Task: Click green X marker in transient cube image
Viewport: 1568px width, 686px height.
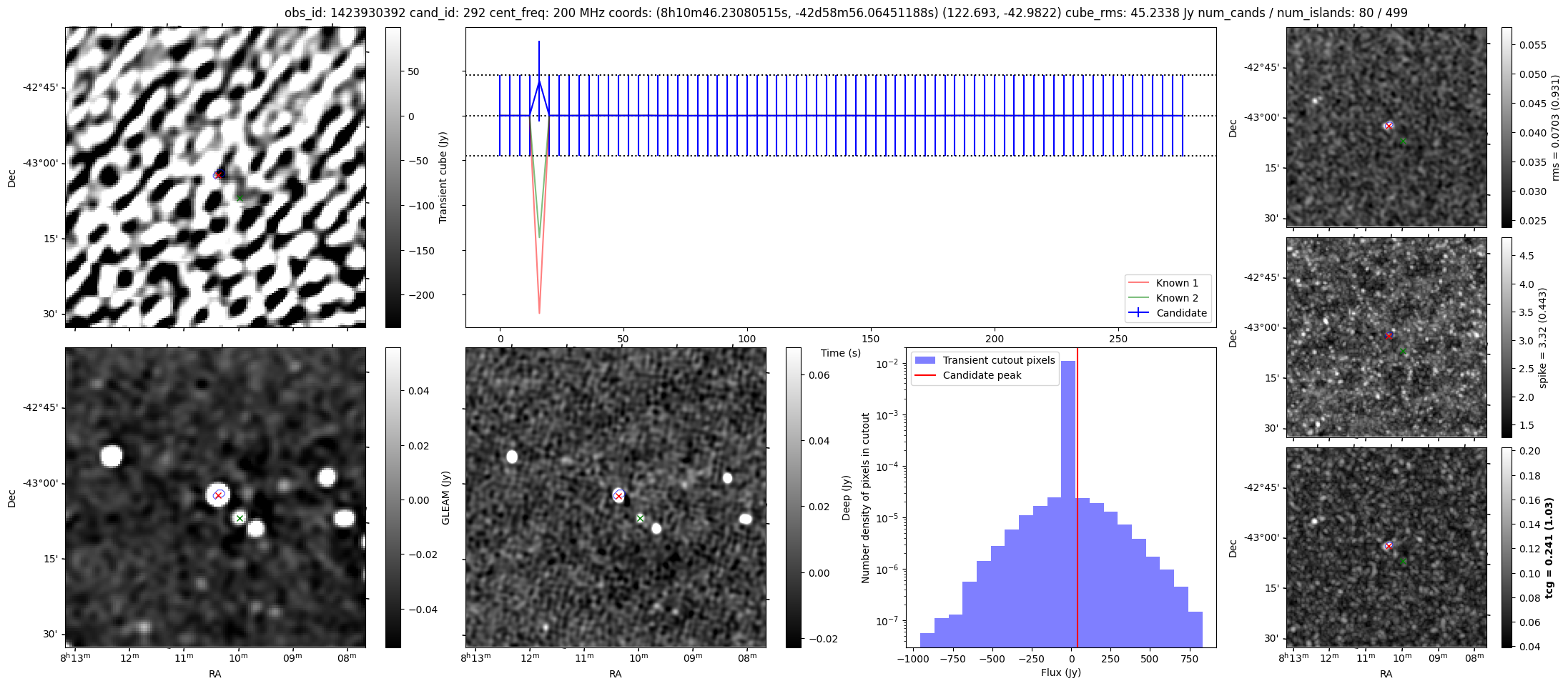Action: point(240,199)
